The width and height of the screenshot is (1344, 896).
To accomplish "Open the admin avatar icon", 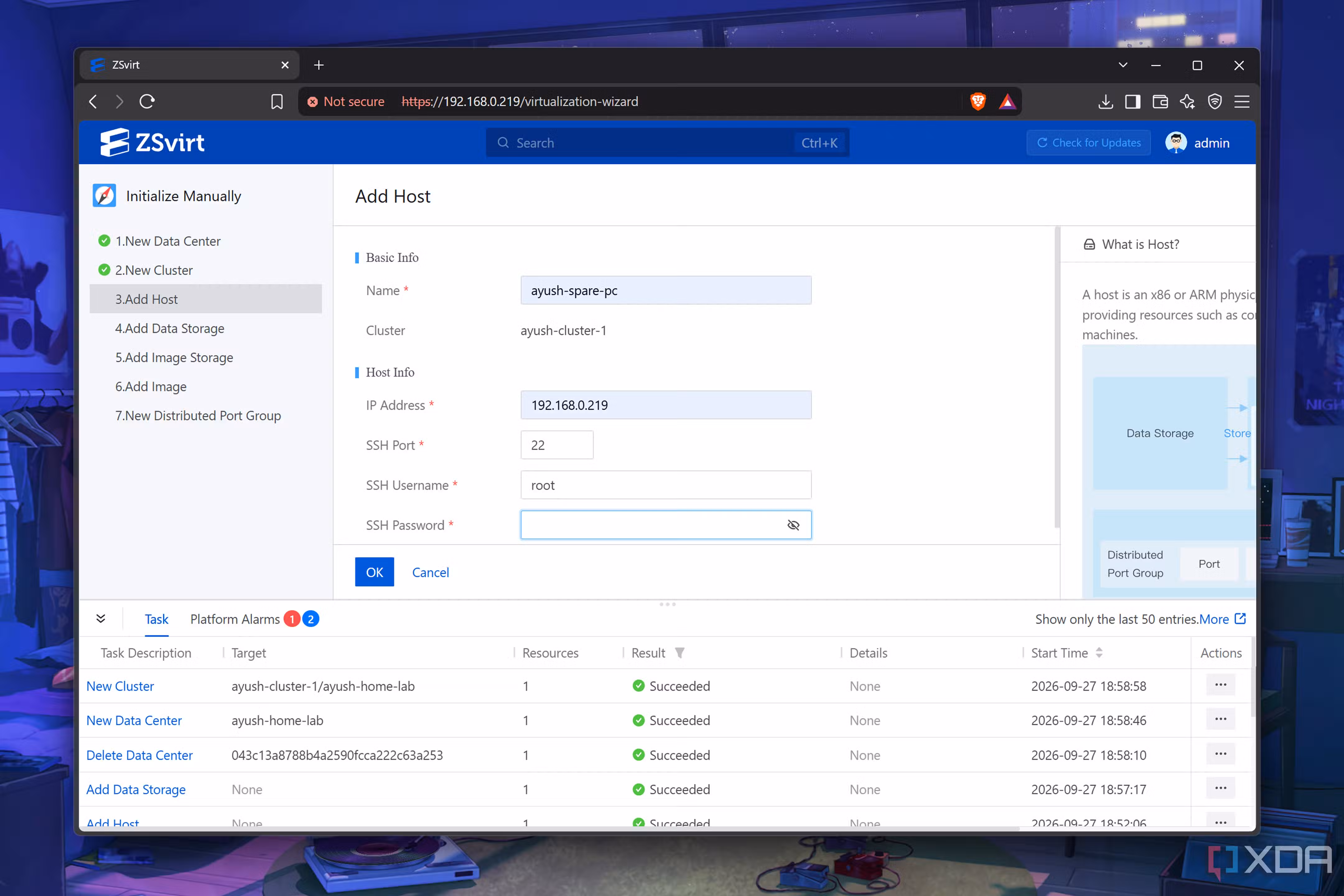I will click(1175, 142).
